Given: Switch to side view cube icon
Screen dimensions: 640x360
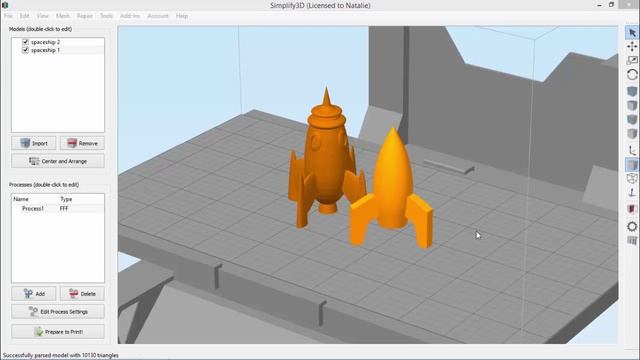Looking at the screenshot, I should point(632,133).
